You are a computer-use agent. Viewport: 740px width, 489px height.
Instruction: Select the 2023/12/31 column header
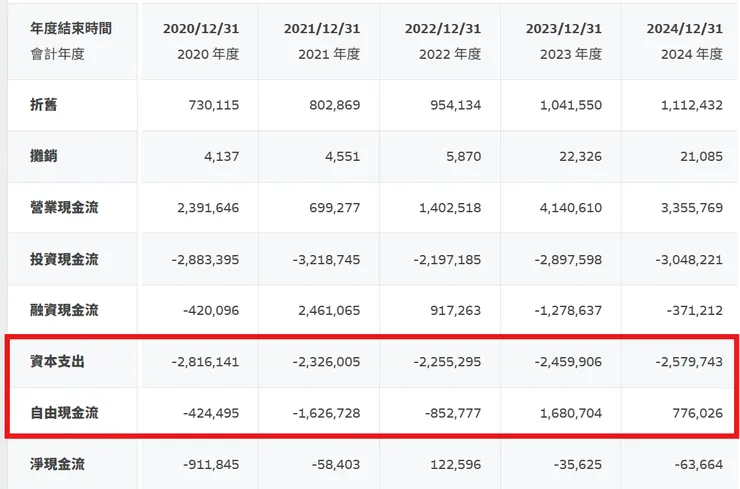pyautogui.click(x=564, y=29)
